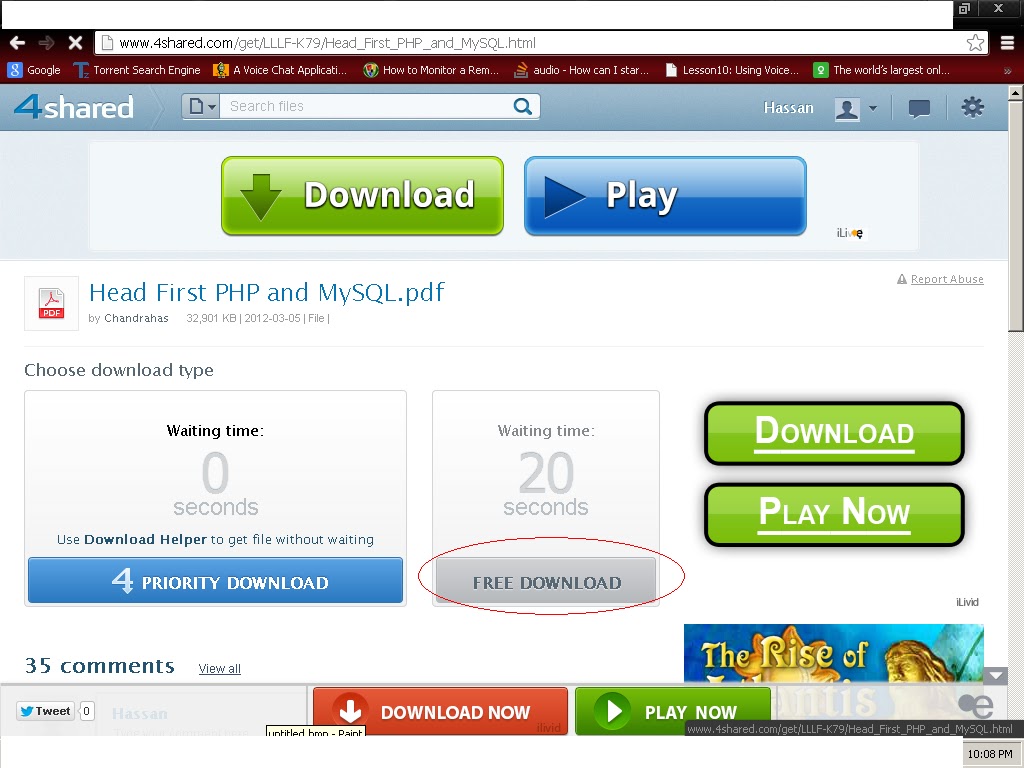The height and width of the screenshot is (768, 1024).
Task: View all comments link
Action: (x=219, y=668)
